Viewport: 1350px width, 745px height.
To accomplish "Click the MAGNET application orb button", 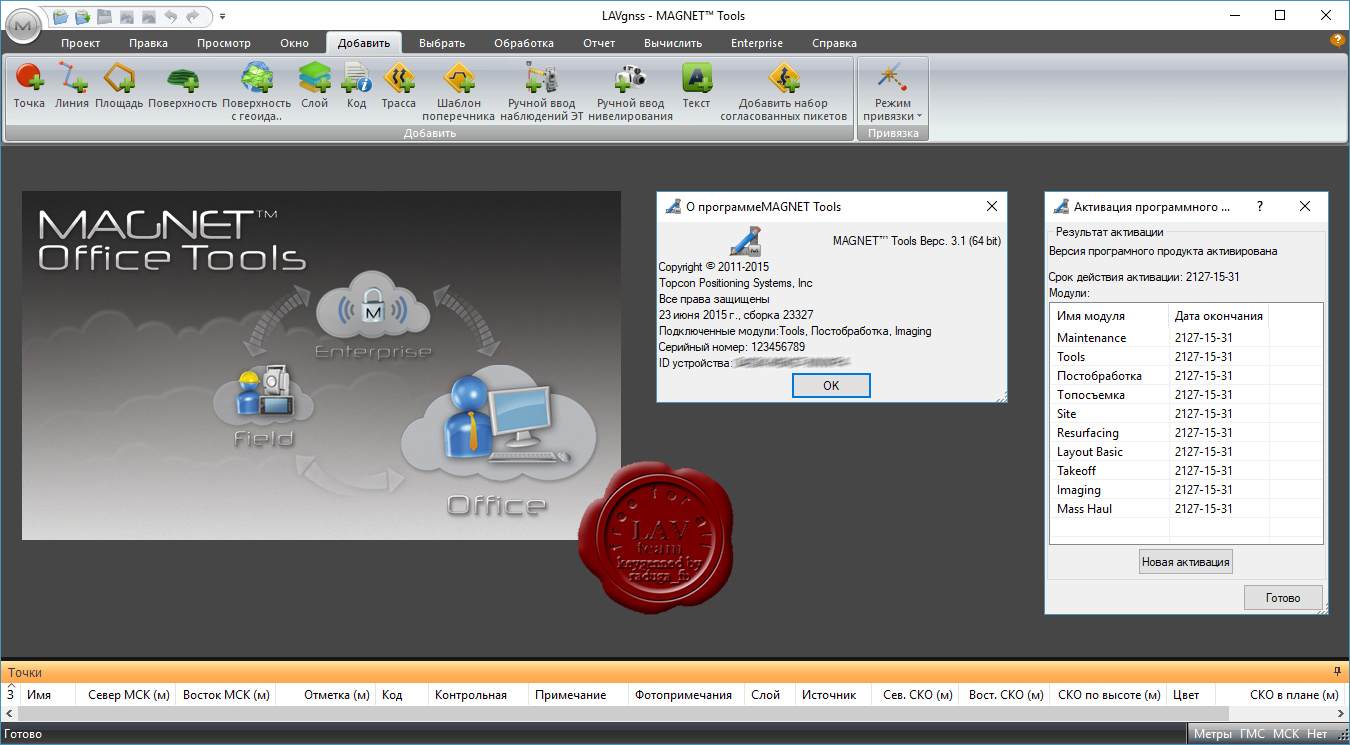I will [x=24, y=24].
